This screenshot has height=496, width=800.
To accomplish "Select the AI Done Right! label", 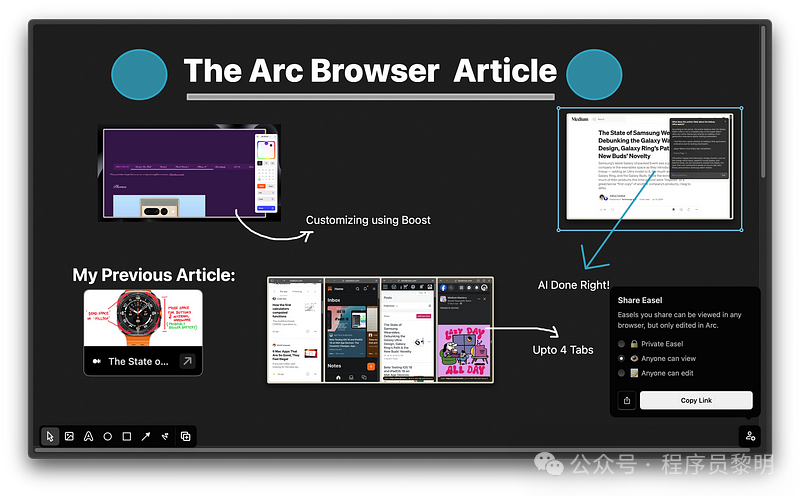I will pyautogui.click(x=573, y=285).
